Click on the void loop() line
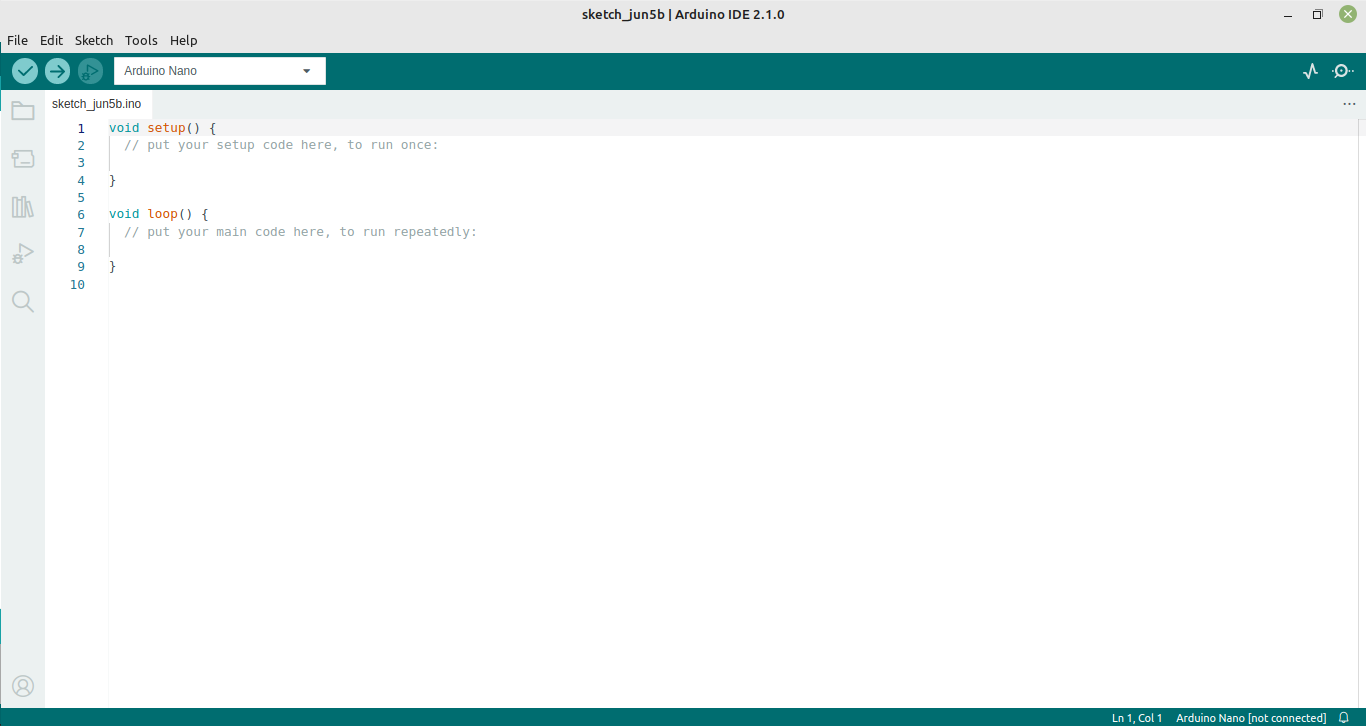 tap(158, 214)
